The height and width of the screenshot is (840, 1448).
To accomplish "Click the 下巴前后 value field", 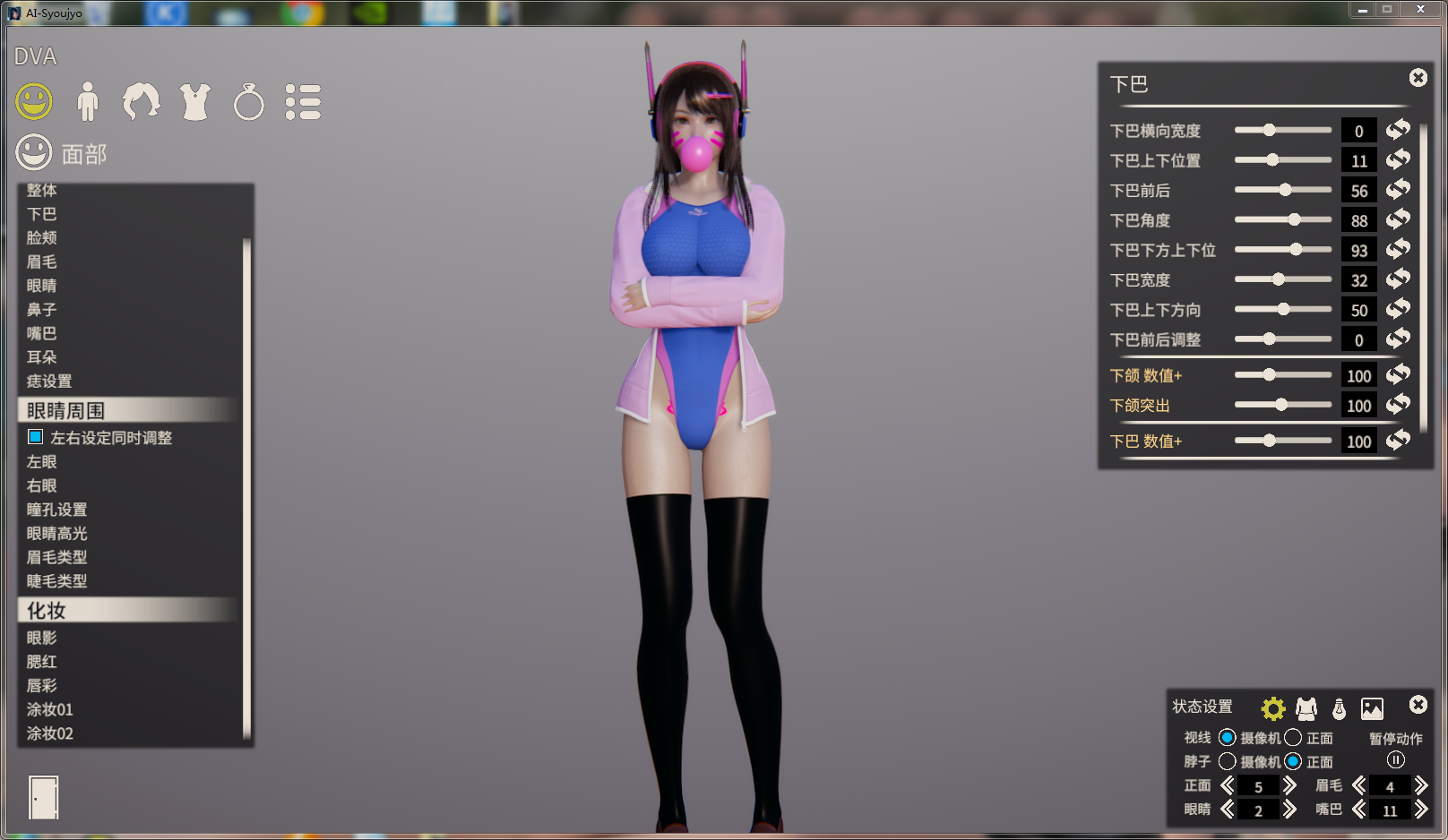I will click(1358, 191).
